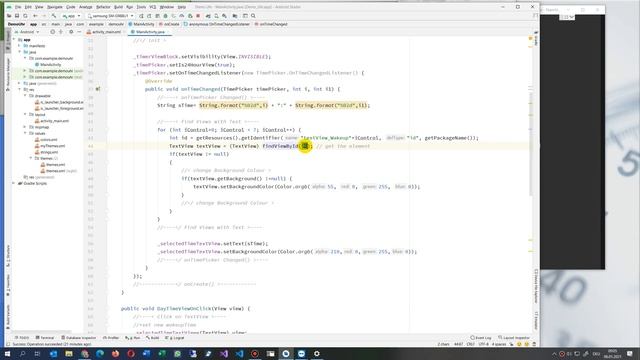
Task: Collapse the app module tree node
Action: pos(14,40)
